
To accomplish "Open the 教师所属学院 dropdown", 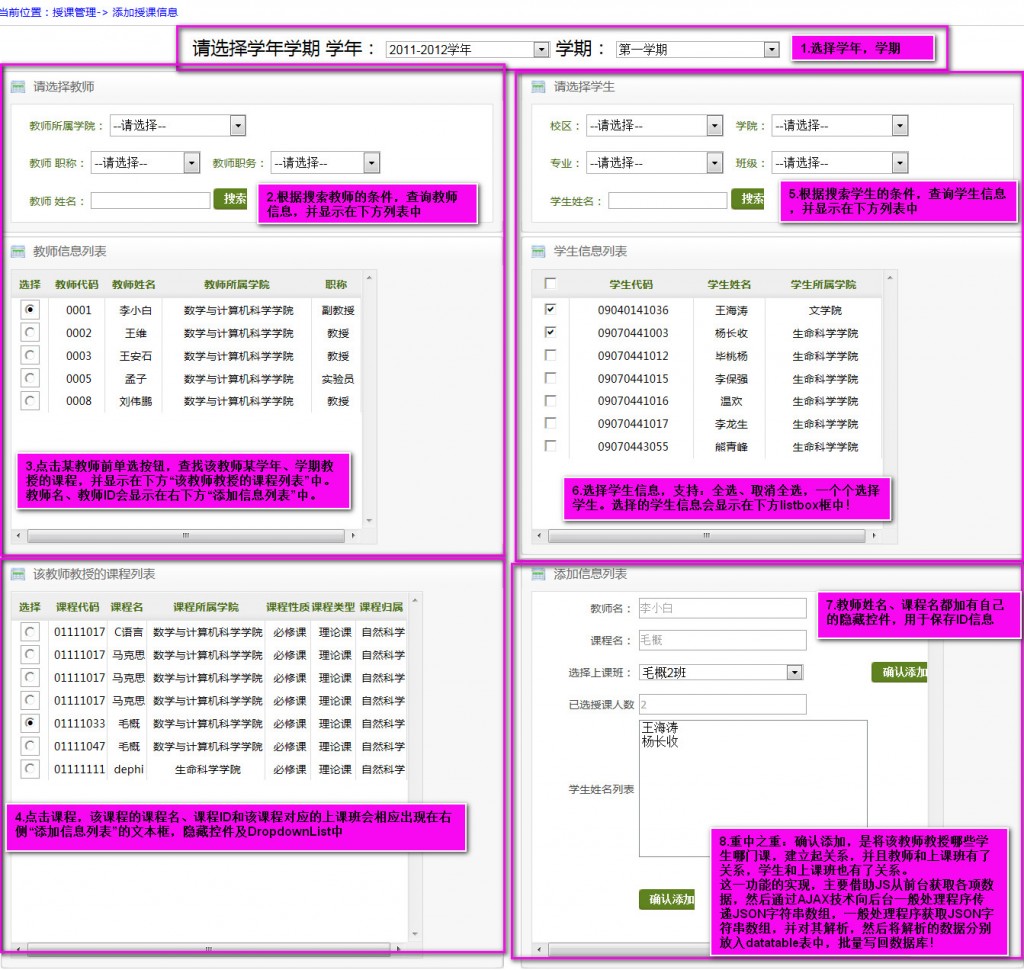I will click(178, 125).
